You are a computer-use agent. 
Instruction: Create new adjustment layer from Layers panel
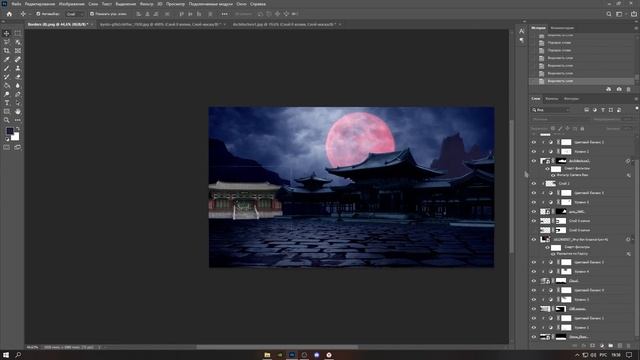point(602,346)
